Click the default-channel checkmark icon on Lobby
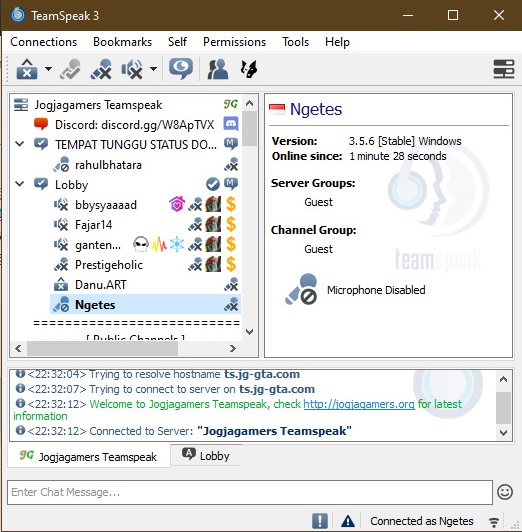The image size is (522, 532). tap(213, 185)
